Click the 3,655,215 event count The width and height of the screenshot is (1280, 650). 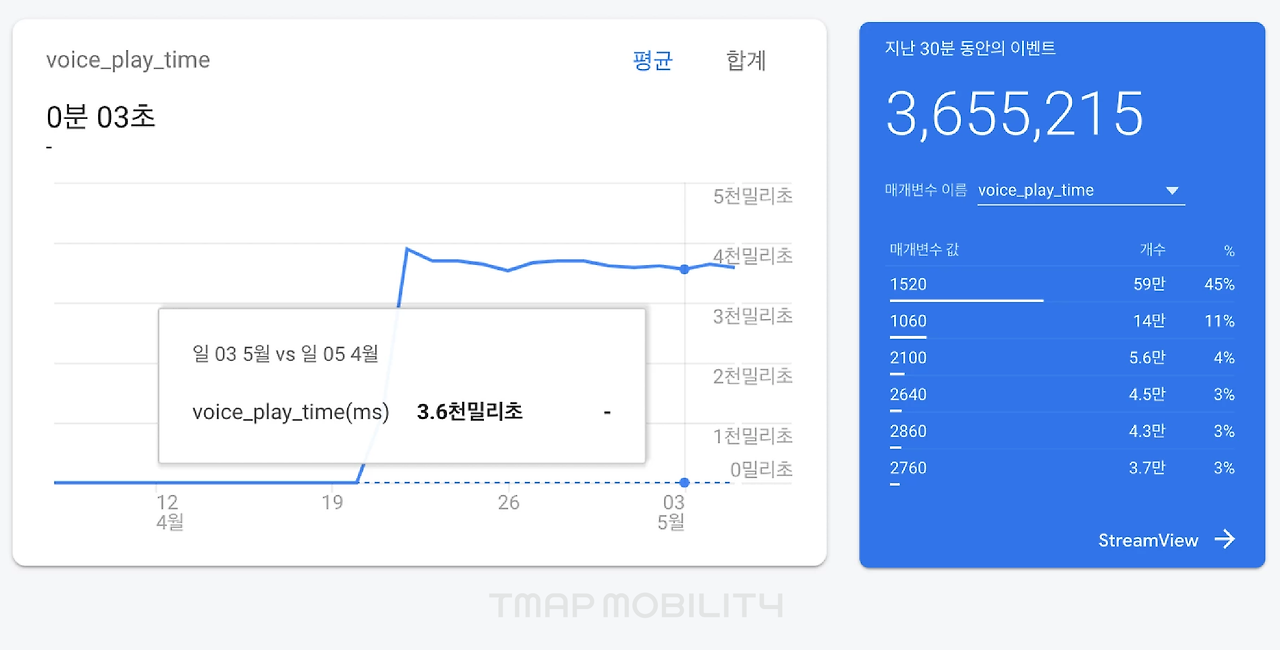(1015, 114)
